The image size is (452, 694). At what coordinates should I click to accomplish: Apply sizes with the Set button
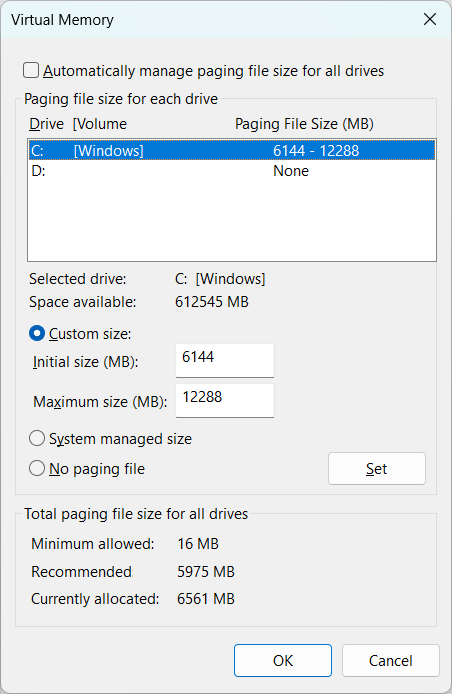point(377,469)
